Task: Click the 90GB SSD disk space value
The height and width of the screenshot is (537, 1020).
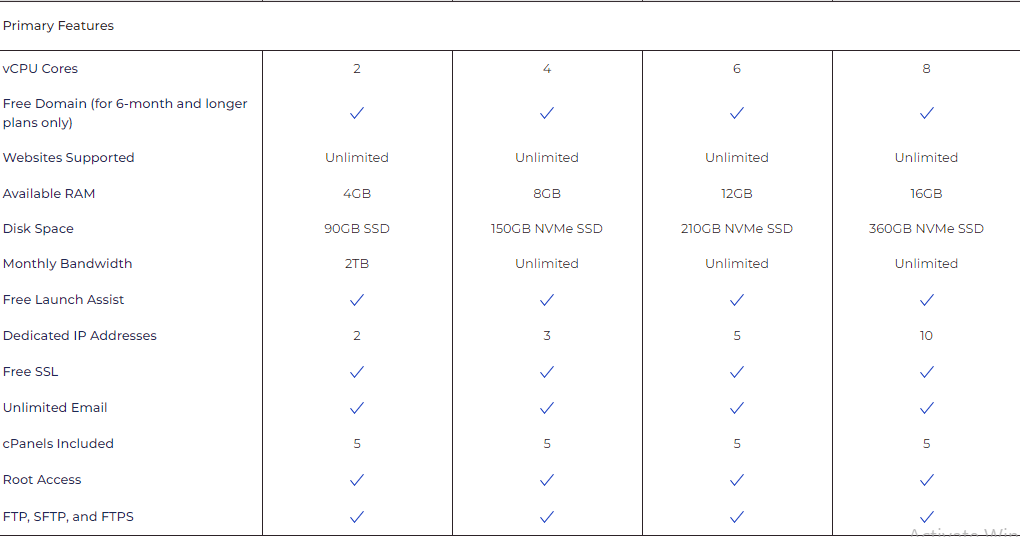Action: (x=357, y=229)
